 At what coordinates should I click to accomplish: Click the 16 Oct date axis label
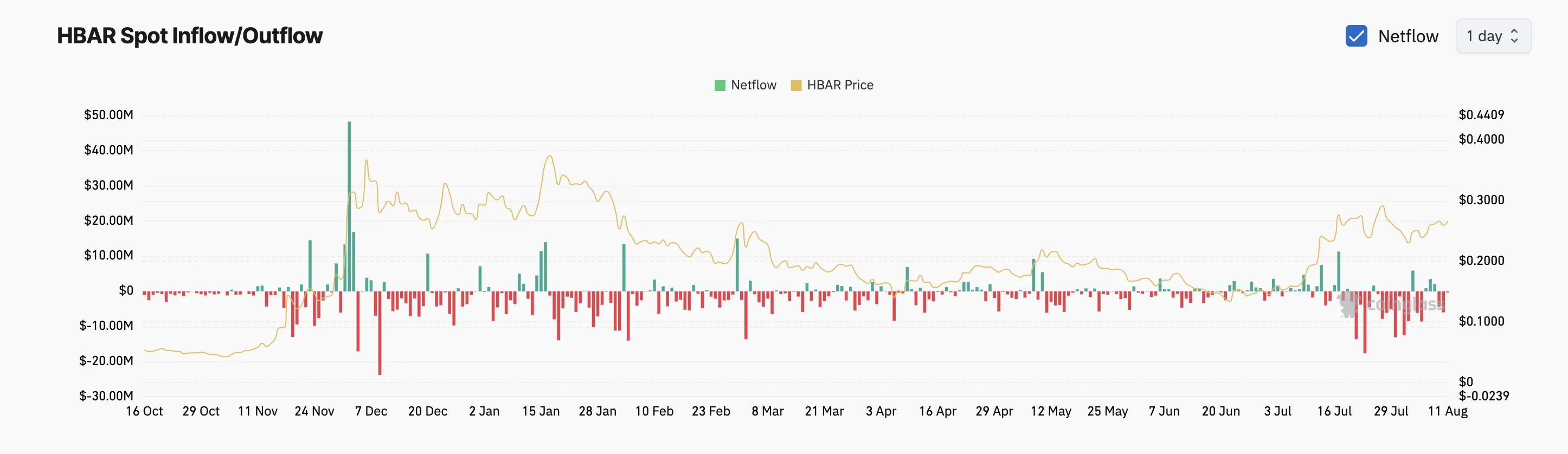click(x=144, y=411)
